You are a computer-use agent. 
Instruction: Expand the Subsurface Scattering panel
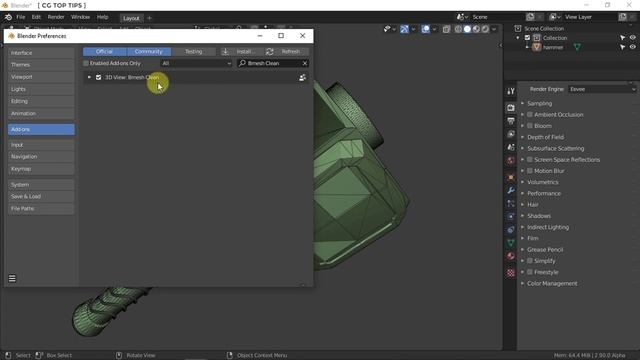(556, 149)
